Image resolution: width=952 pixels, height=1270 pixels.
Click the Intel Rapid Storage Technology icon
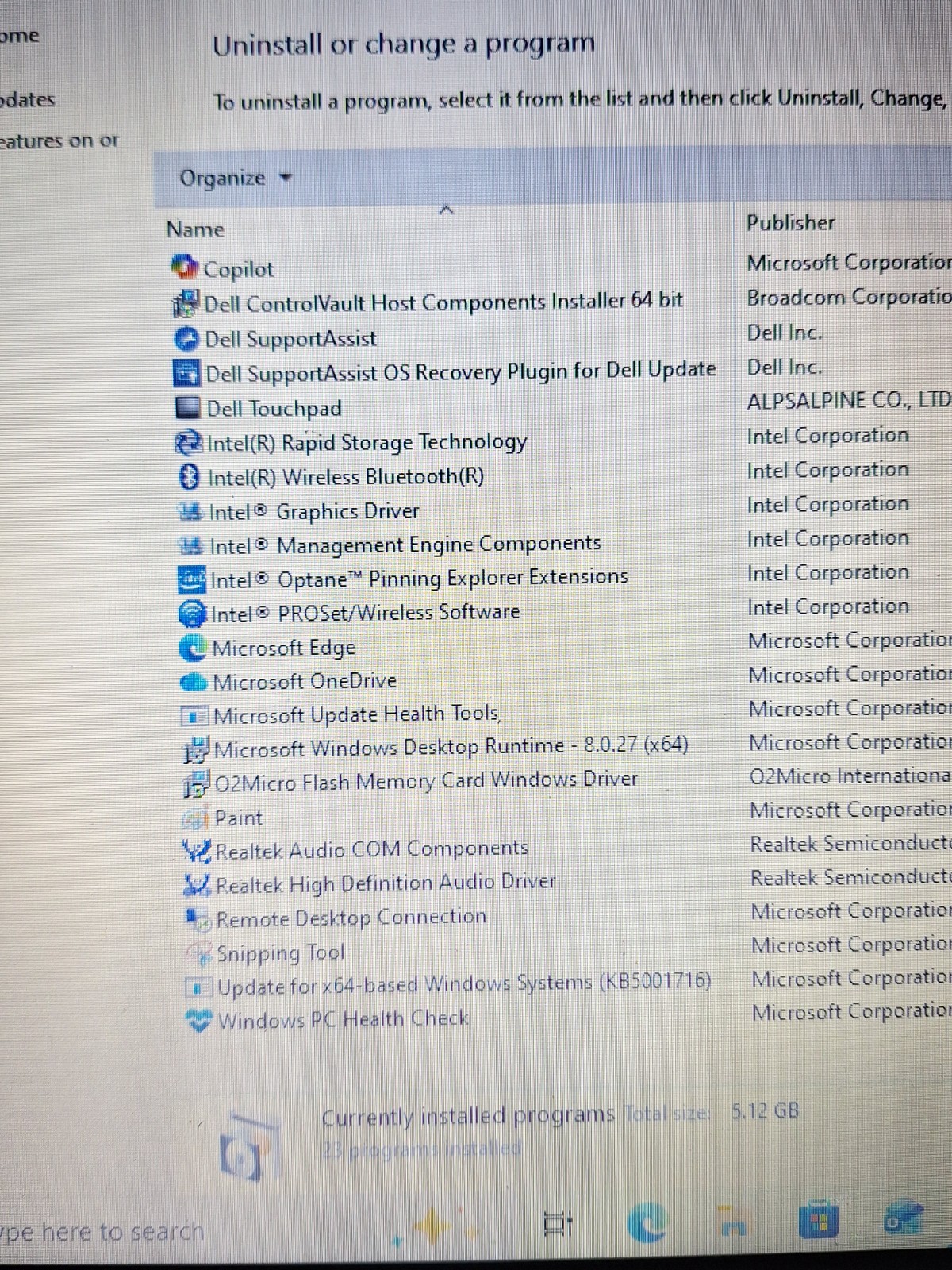[x=189, y=442]
